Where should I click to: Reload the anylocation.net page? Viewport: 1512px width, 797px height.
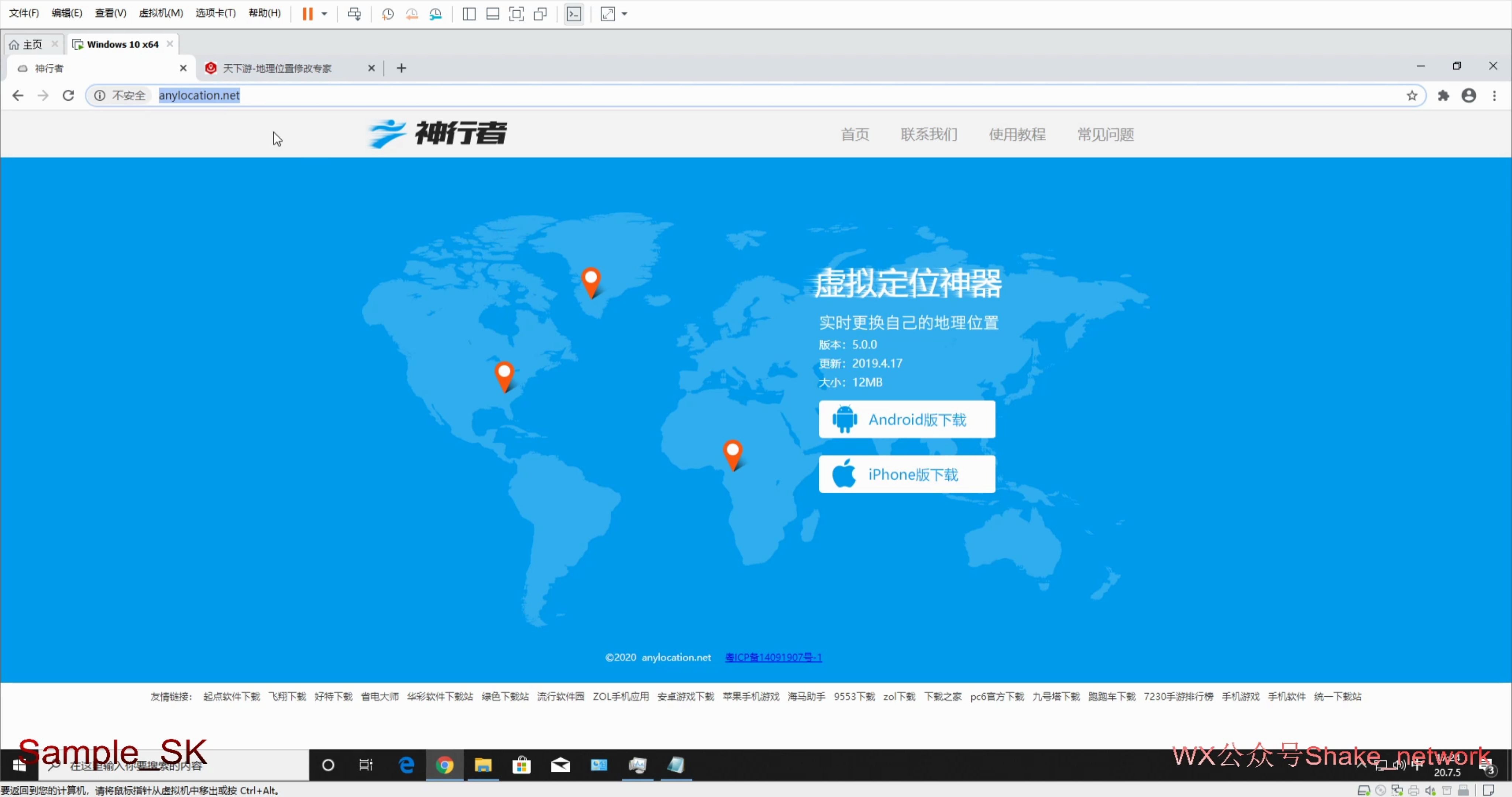point(68,95)
